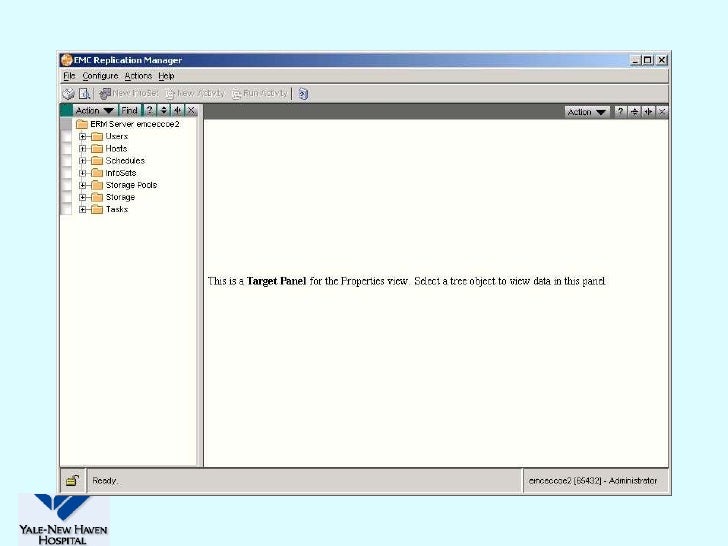Click the ERM Server folder icon
The width and height of the screenshot is (728, 546).
(82, 124)
